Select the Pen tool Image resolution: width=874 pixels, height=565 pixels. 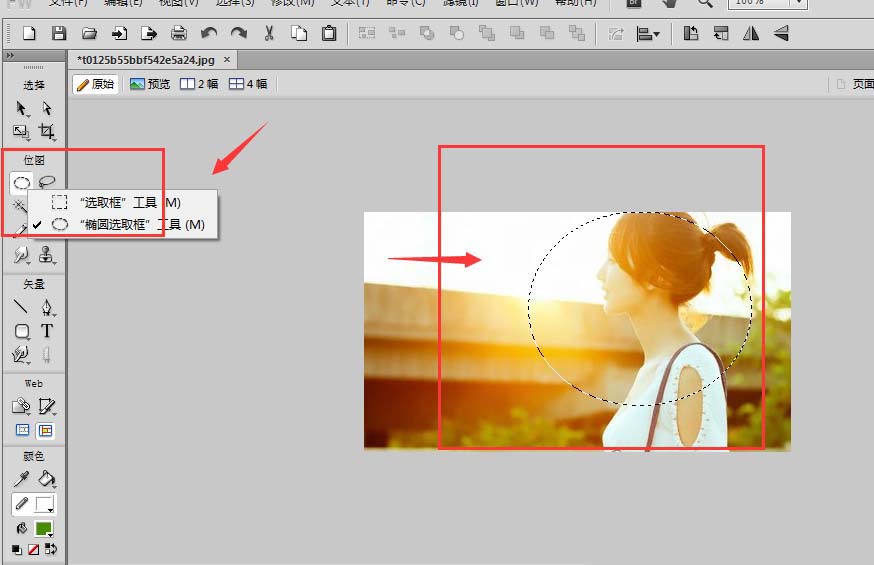pos(47,307)
